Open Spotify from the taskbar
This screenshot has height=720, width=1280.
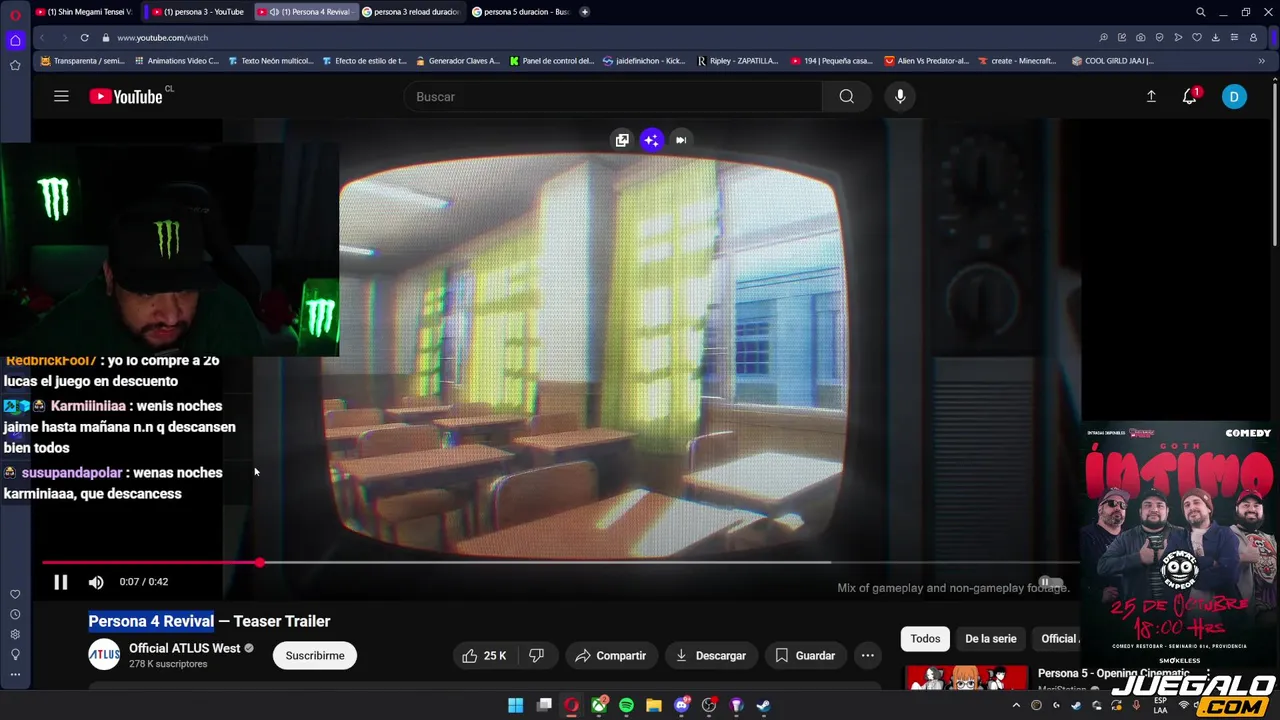(x=626, y=705)
